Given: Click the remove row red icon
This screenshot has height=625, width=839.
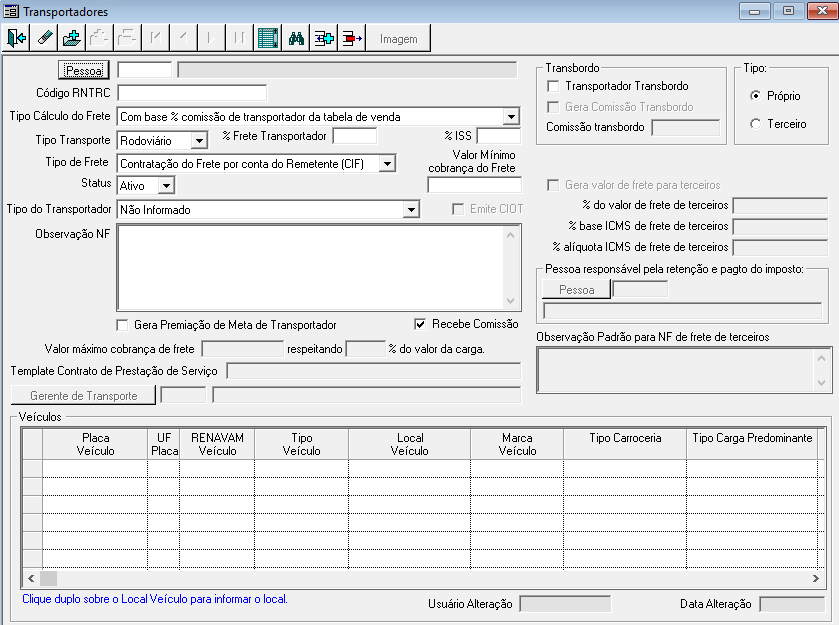Looking at the screenshot, I should point(352,38).
